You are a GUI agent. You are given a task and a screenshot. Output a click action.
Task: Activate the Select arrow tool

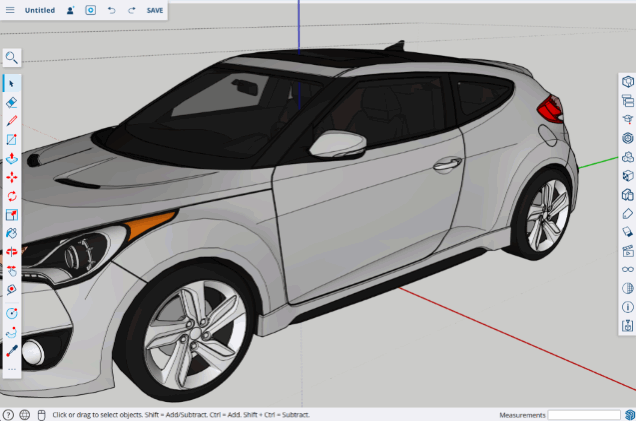point(12,83)
